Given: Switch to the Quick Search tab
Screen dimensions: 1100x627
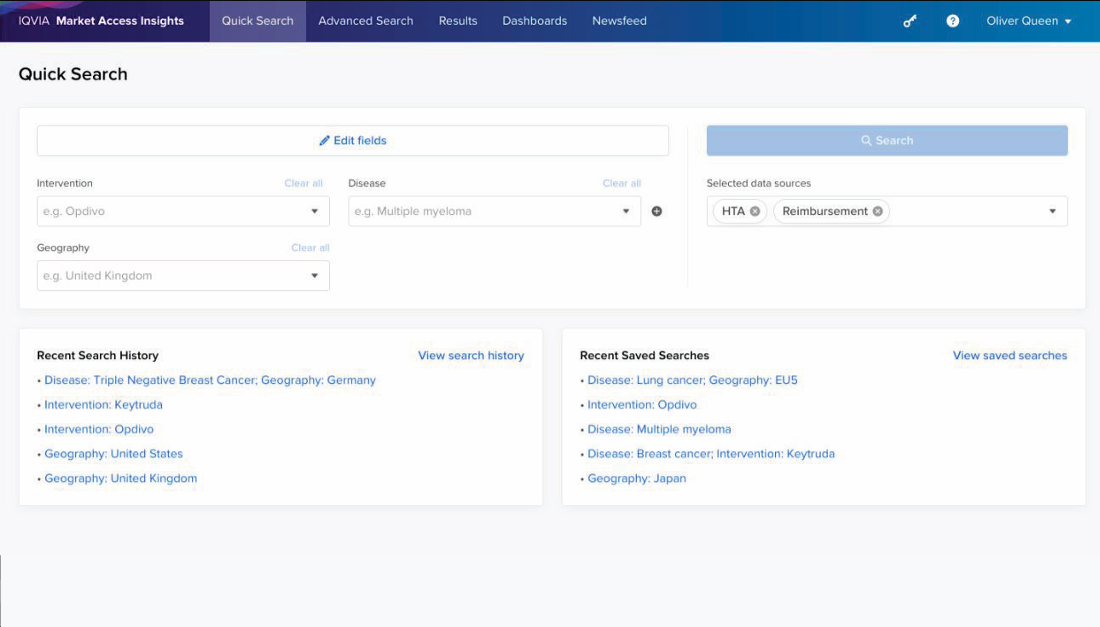Looking at the screenshot, I should [257, 21].
